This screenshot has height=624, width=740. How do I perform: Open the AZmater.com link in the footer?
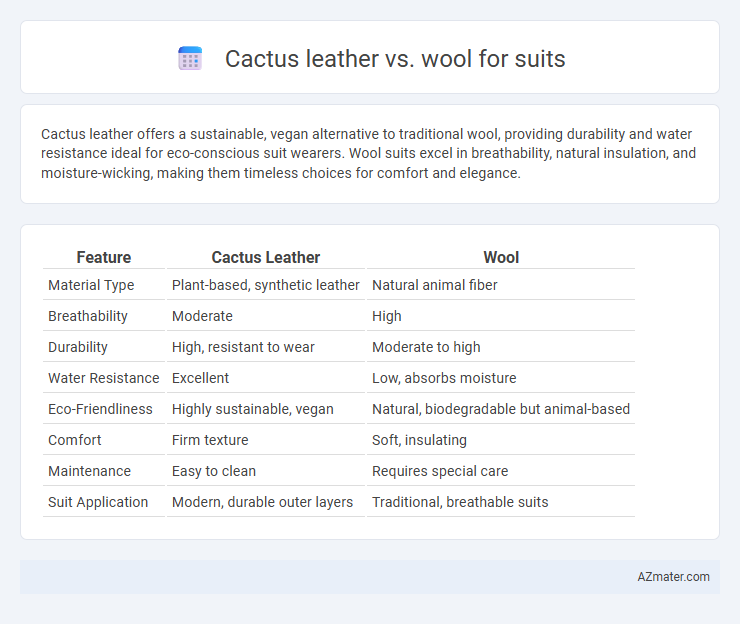point(673,577)
